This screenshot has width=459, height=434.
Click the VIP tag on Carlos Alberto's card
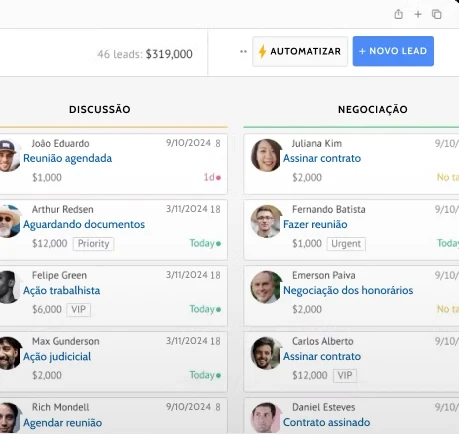[345, 375]
